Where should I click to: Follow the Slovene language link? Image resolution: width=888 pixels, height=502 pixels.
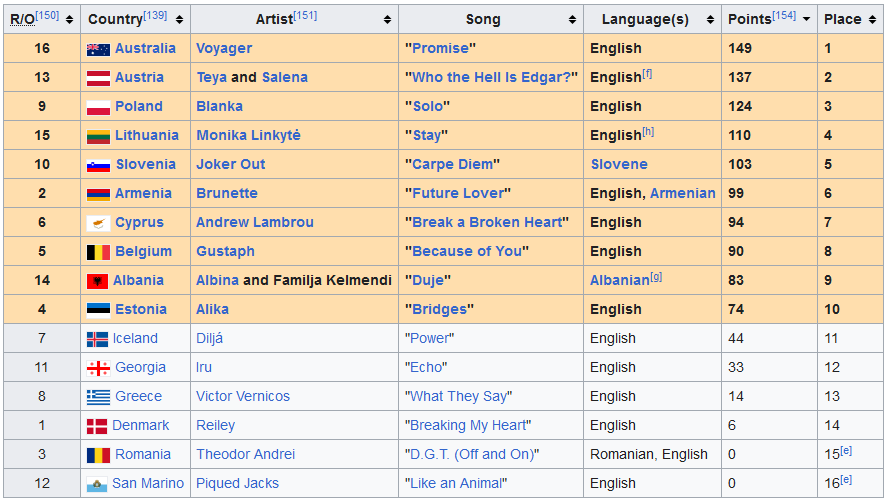(619, 165)
